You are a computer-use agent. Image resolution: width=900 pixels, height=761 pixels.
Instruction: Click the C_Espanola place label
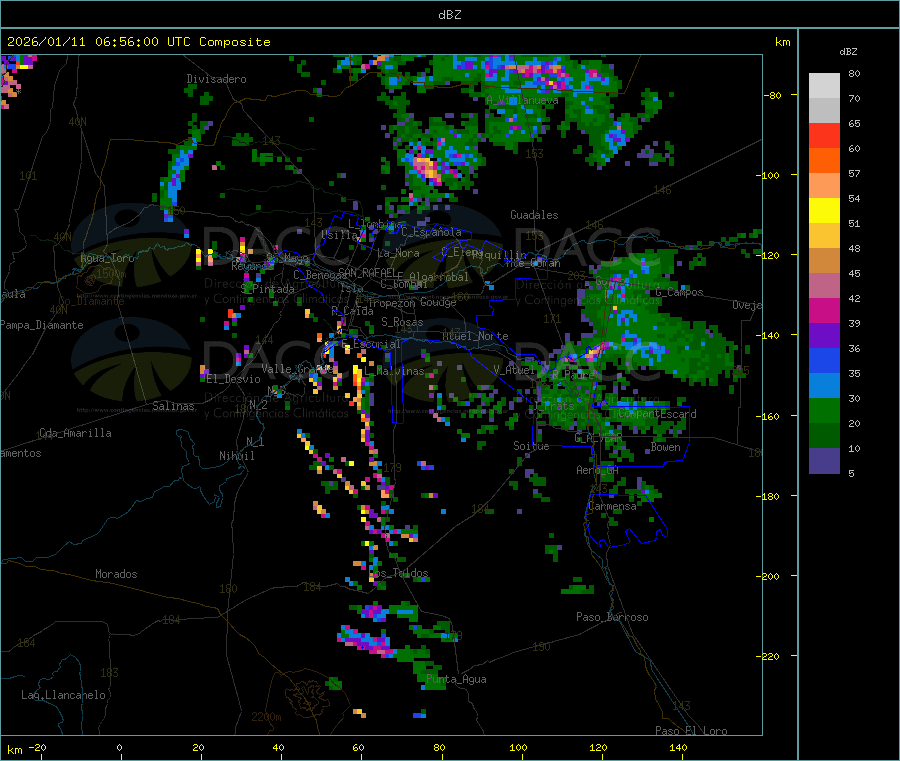tap(431, 232)
